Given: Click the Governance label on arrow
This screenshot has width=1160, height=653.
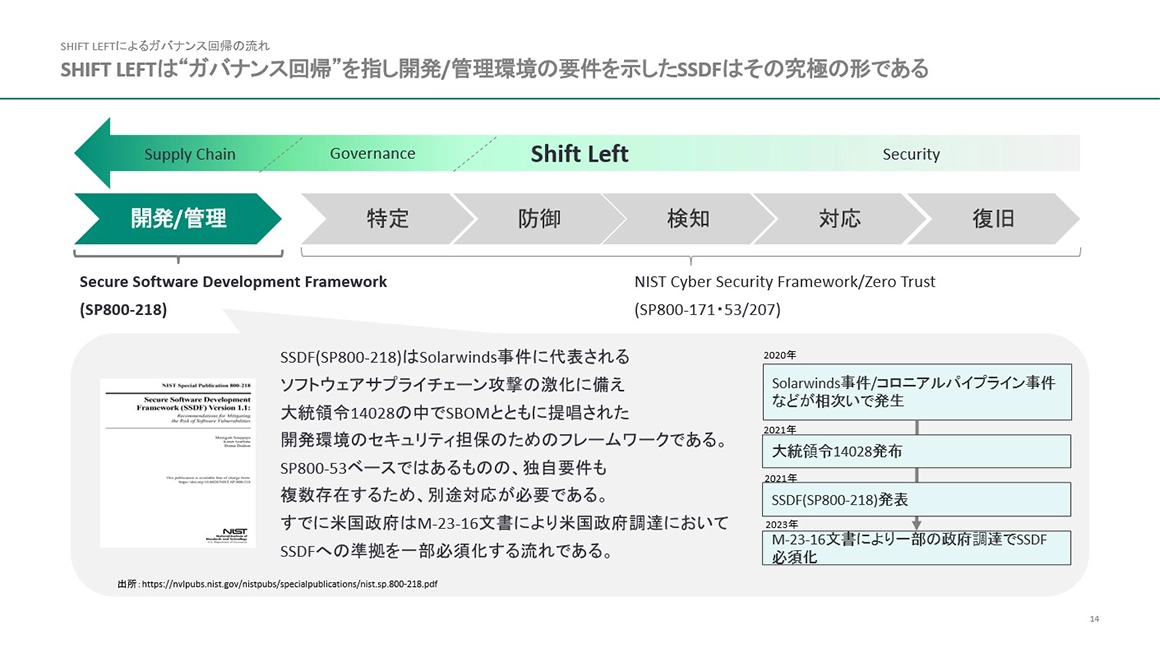Looking at the screenshot, I should tap(372, 153).
